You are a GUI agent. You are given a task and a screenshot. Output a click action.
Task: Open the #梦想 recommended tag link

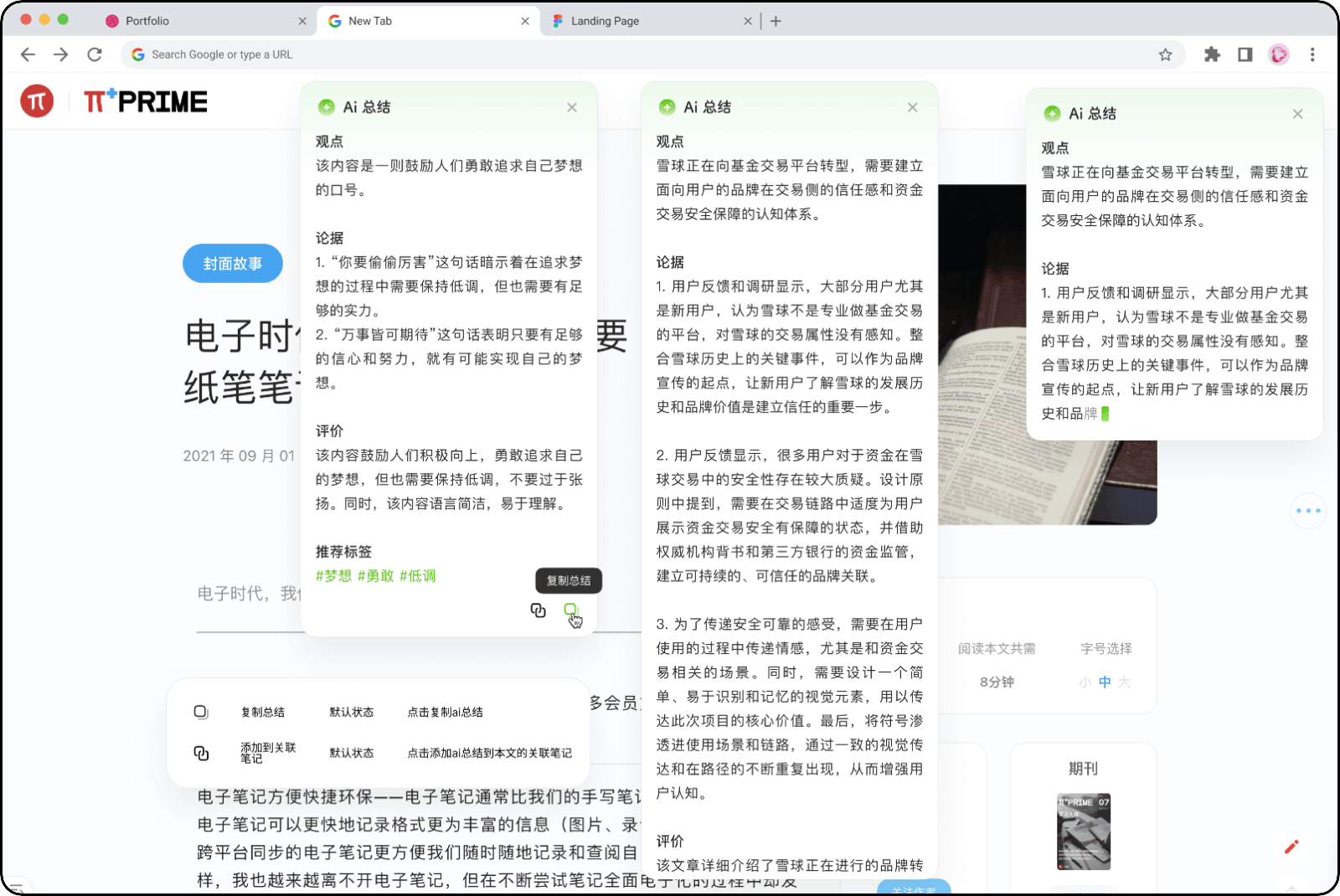click(x=333, y=576)
